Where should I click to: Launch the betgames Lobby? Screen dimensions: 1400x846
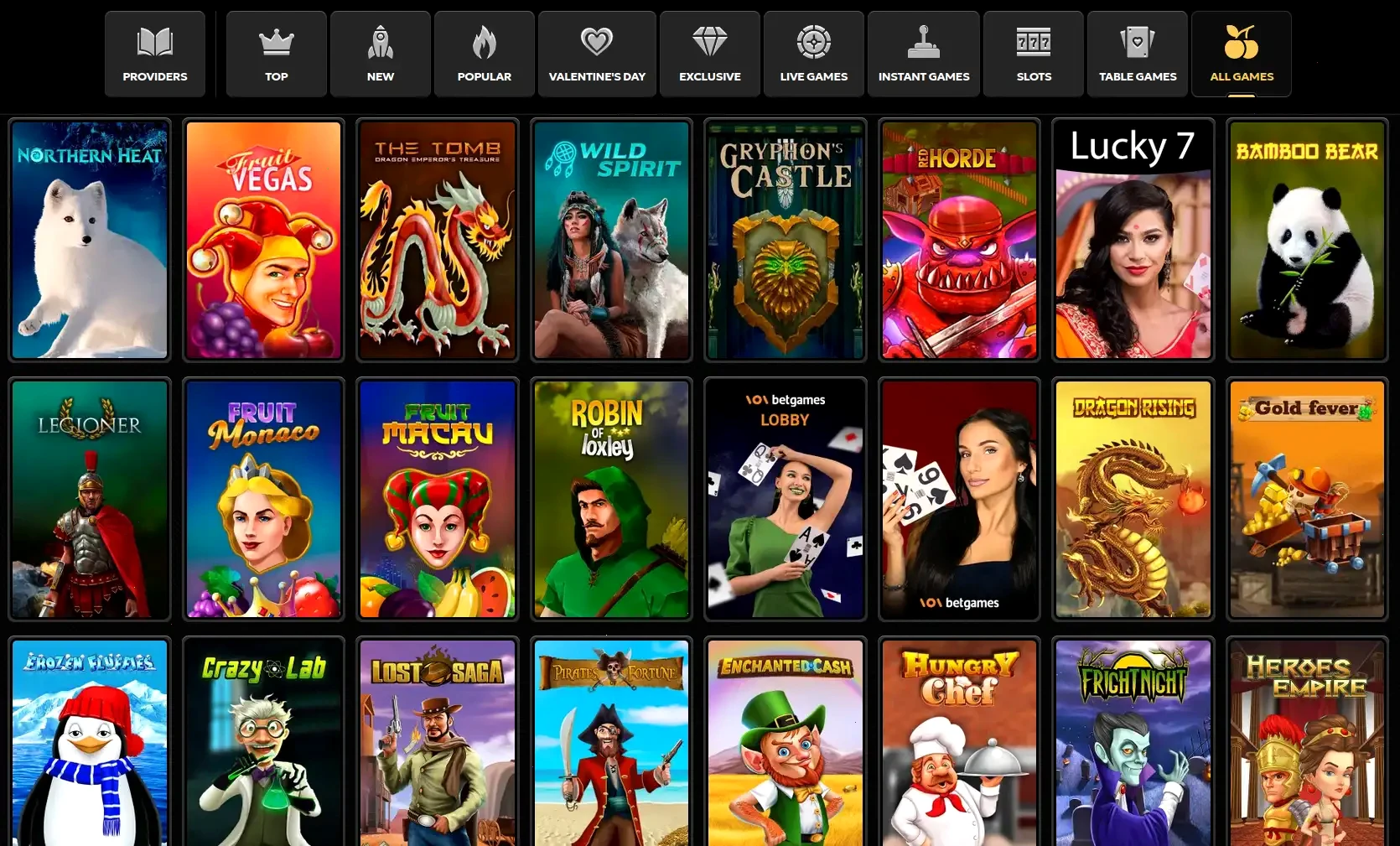(x=786, y=500)
